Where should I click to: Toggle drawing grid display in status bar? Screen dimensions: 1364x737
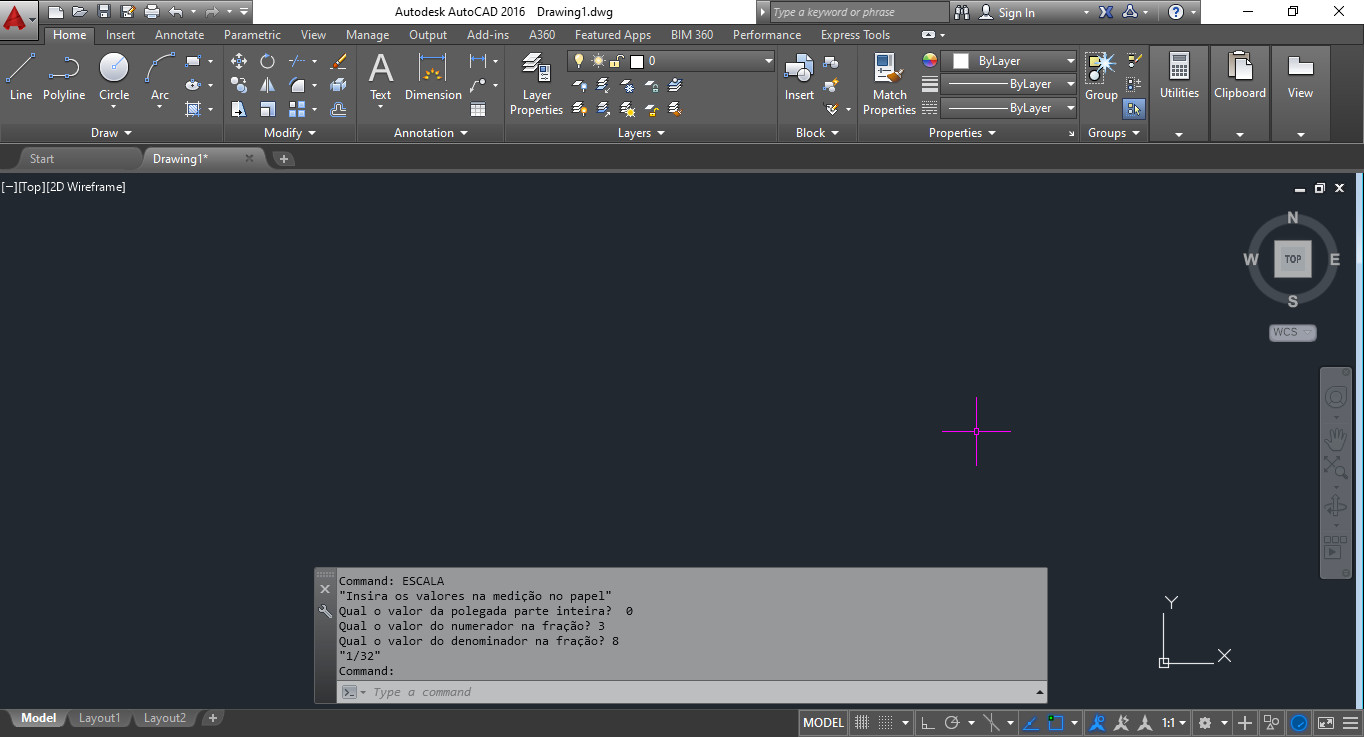(861, 722)
